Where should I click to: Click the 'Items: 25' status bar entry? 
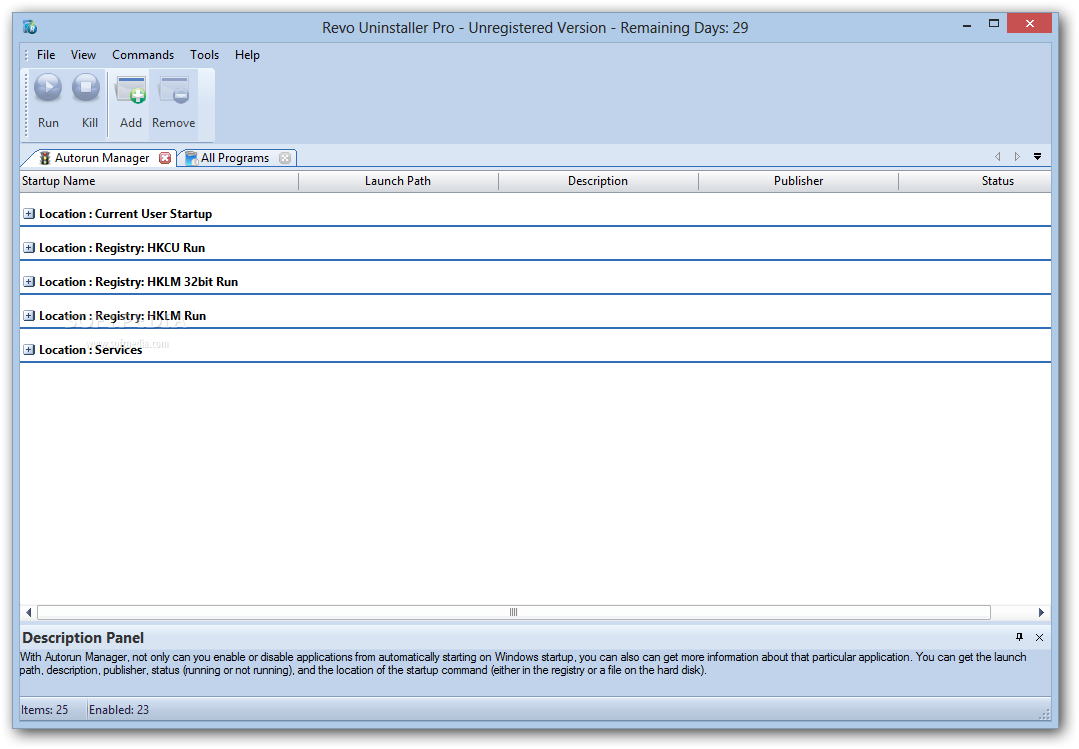point(44,710)
